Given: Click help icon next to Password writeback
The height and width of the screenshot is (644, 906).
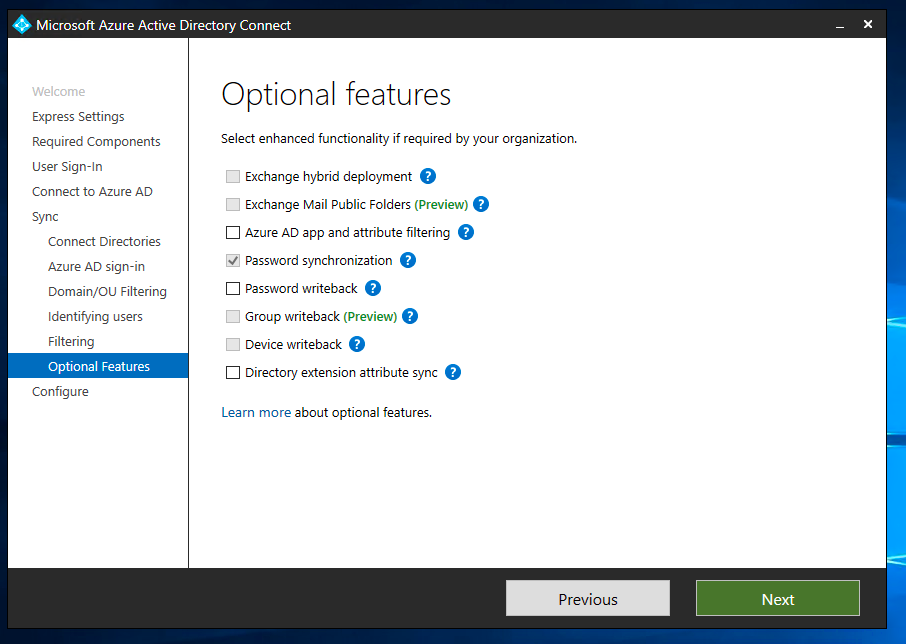Looking at the screenshot, I should [x=373, y=288].
